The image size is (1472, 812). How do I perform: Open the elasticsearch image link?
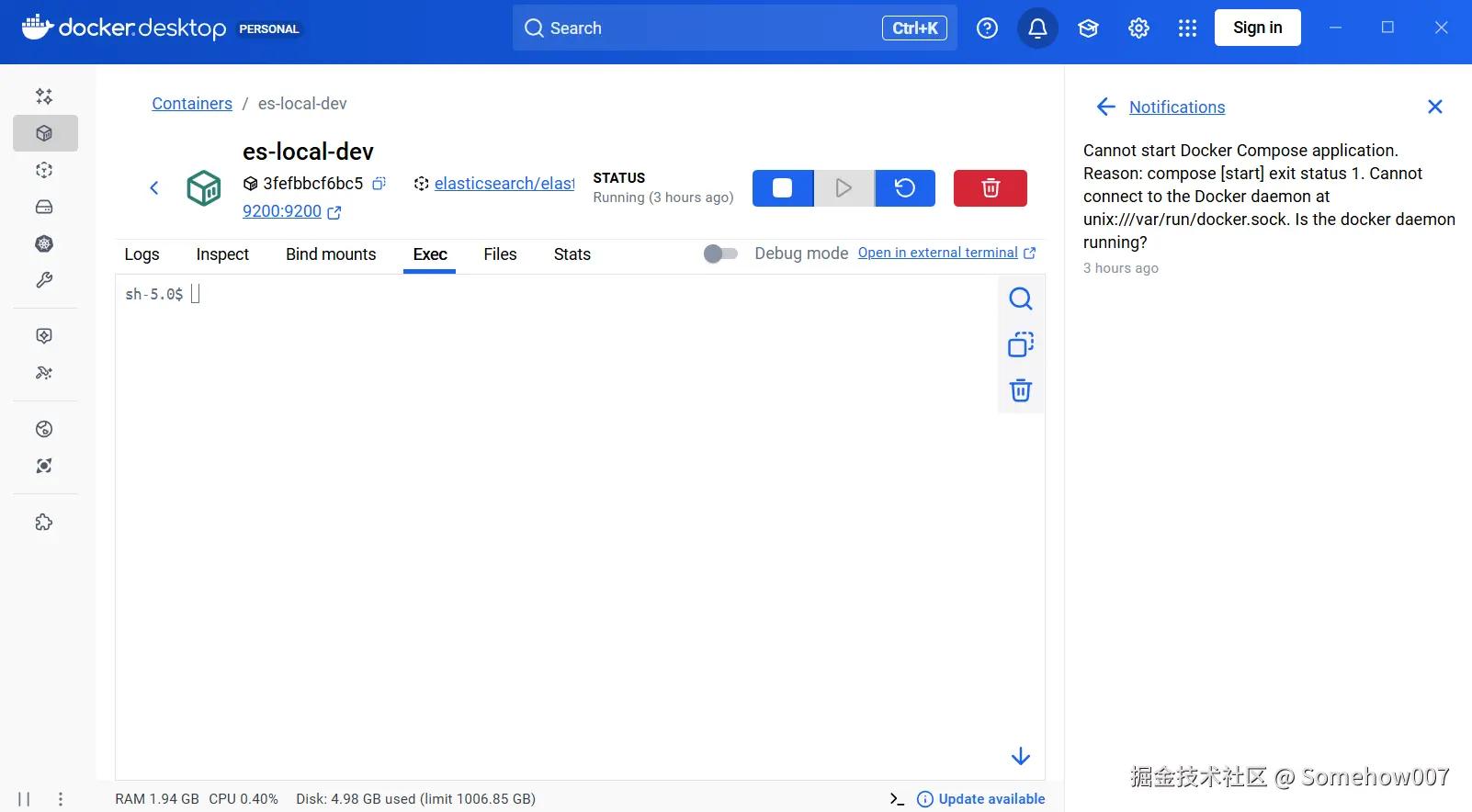[504, 184]
